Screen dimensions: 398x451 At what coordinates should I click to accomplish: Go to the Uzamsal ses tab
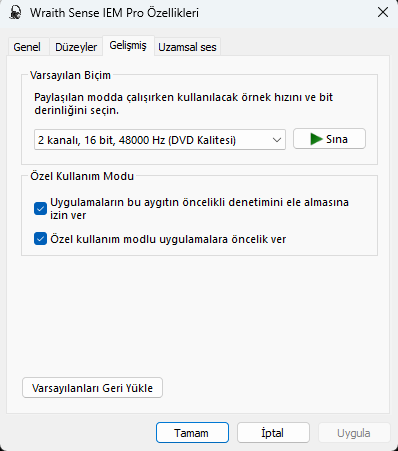(187, 47)
